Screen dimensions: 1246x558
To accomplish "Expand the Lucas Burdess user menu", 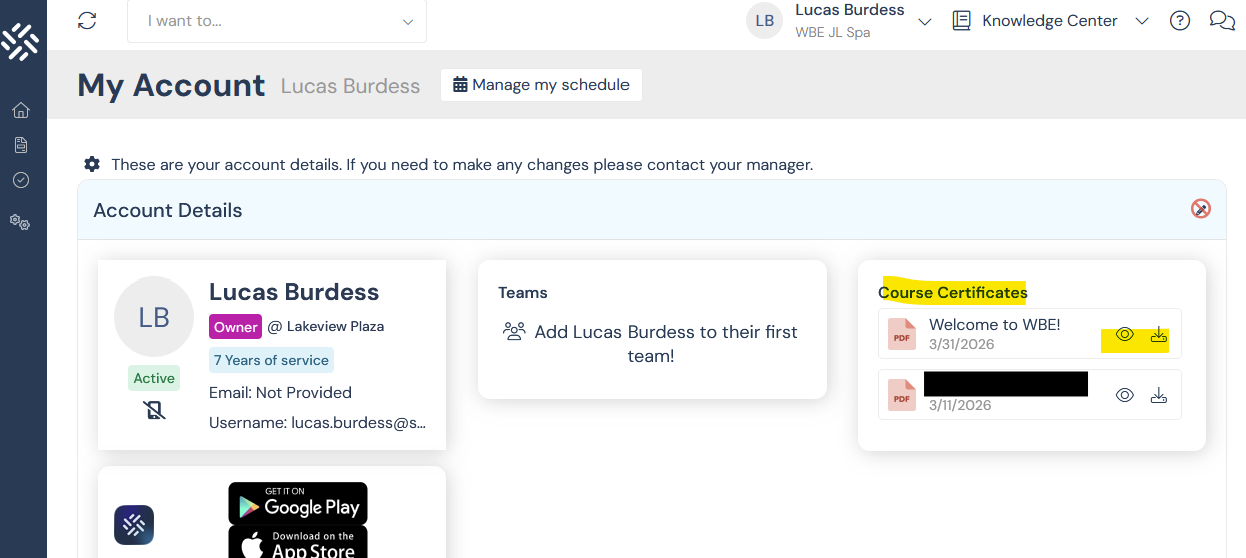I will point(924,22).
